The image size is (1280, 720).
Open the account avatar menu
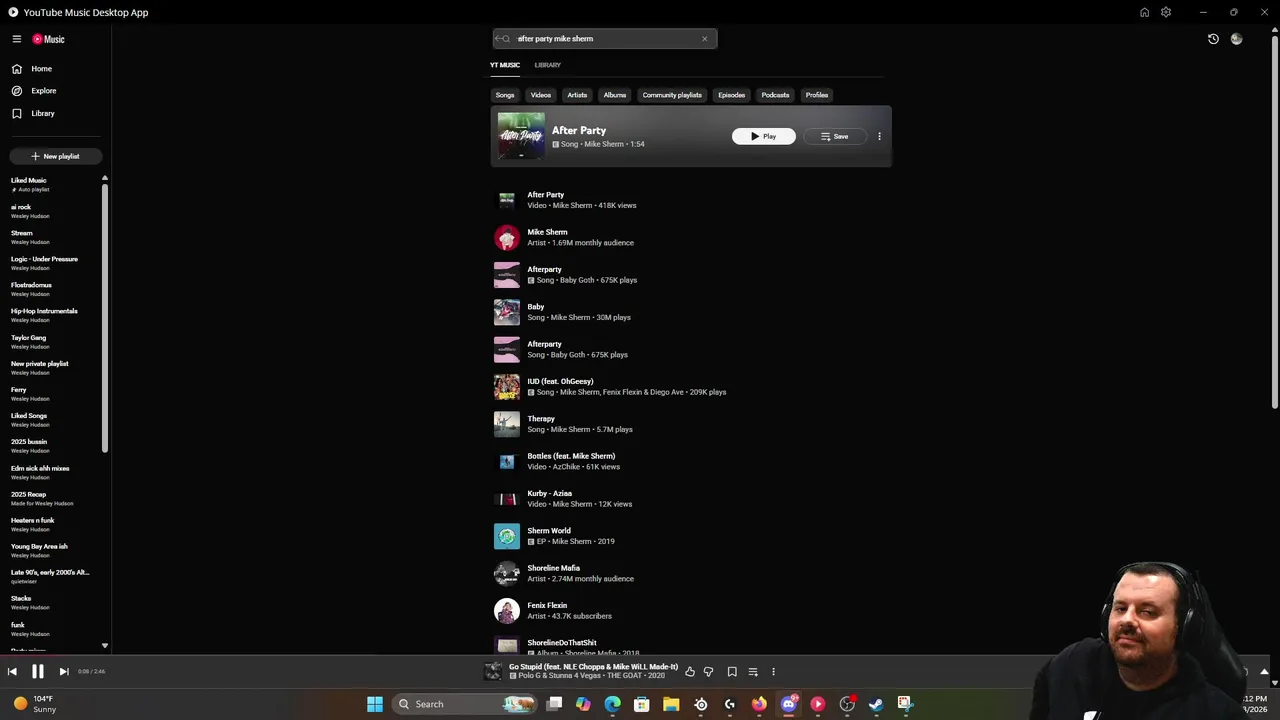[x=1237, y=39]
